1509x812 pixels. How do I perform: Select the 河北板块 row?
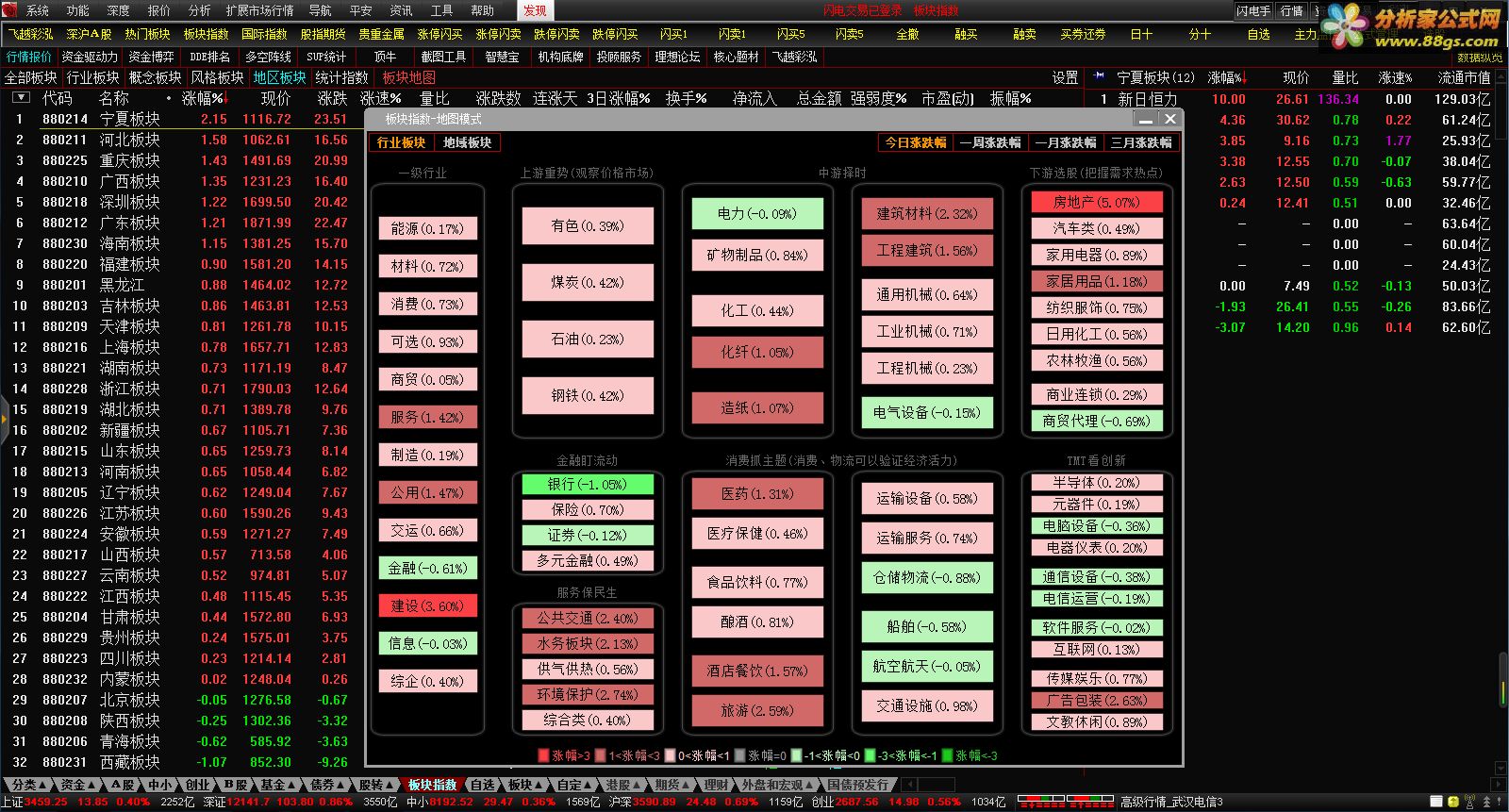(x=183, y=140)
